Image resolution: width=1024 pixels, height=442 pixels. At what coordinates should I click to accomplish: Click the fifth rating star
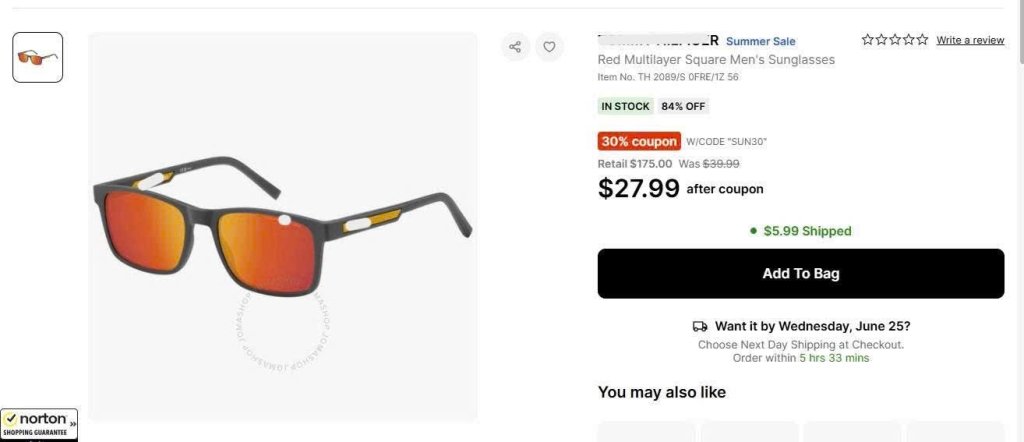(x=923, y=40)
